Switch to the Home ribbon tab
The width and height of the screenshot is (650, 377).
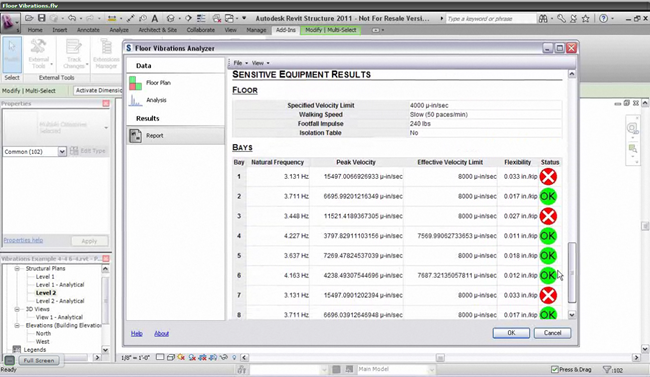point(35,30)
